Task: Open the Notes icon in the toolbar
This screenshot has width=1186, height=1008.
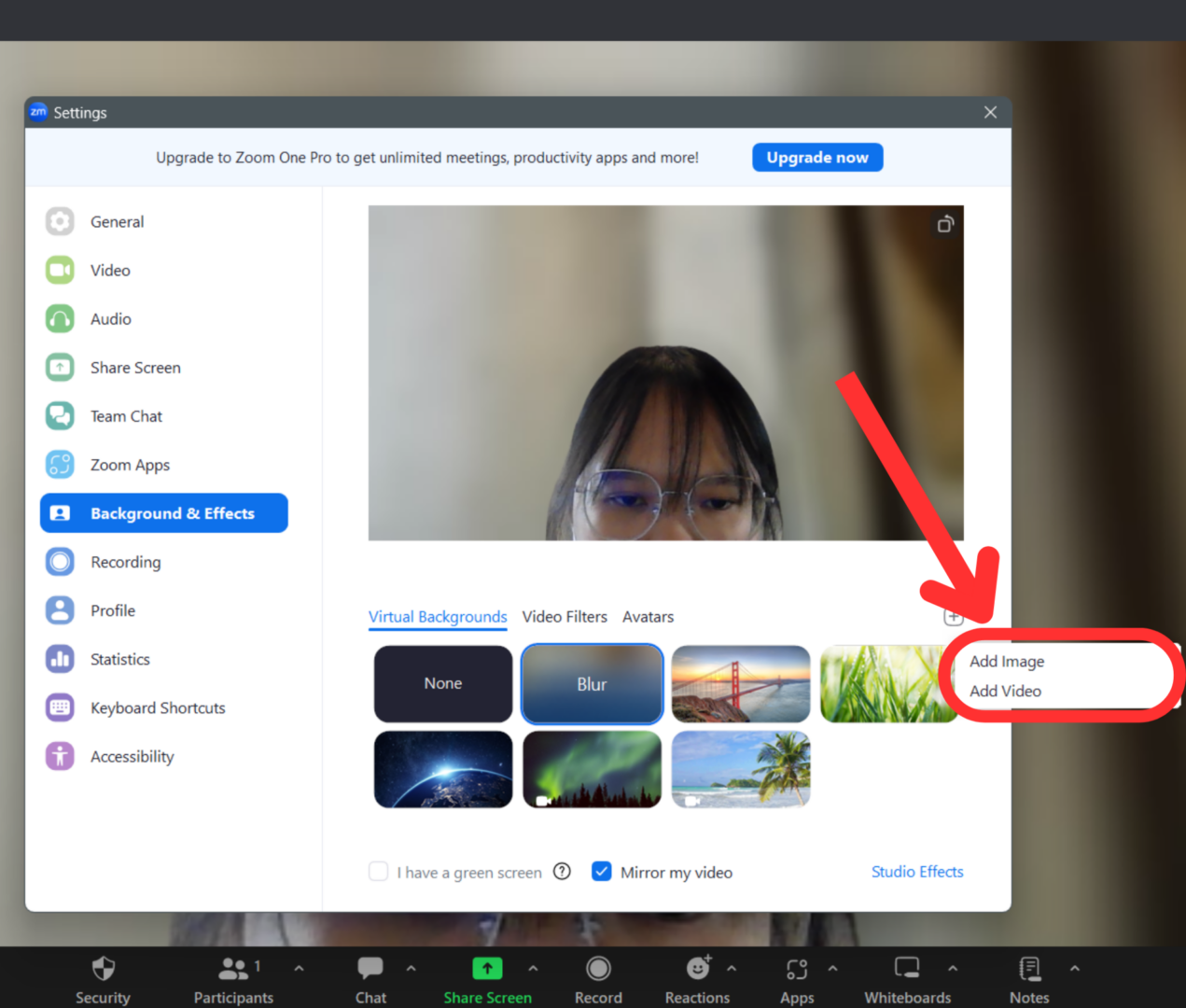Action: (1028, 969)
